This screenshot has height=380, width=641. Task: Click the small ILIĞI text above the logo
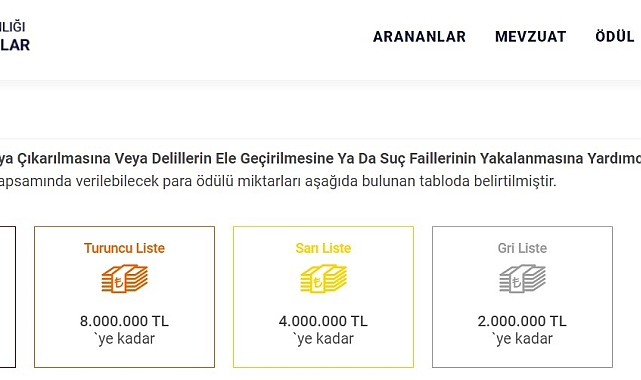(x=13, y=27)
